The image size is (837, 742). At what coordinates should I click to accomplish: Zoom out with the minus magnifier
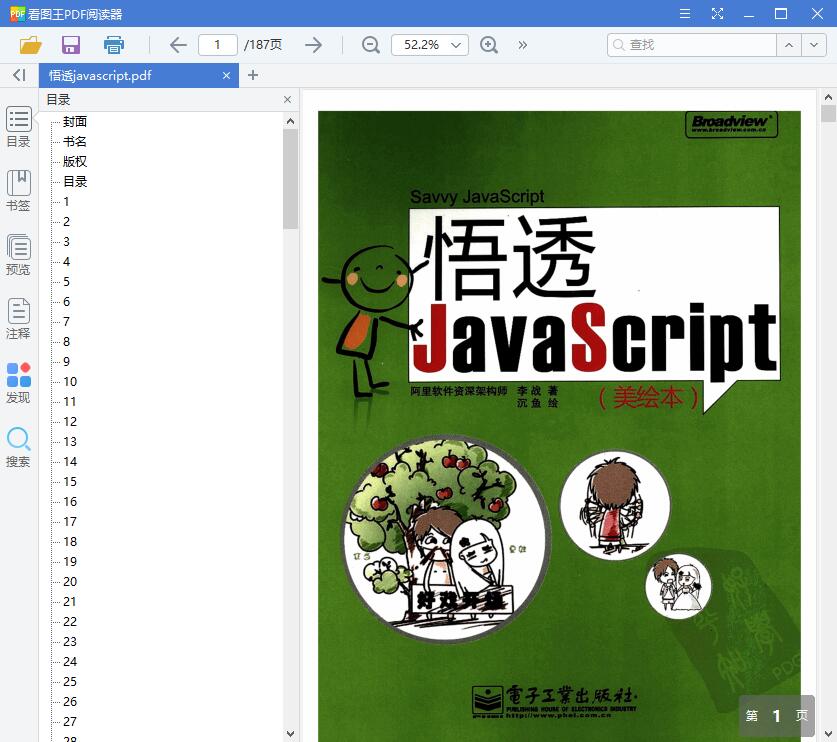[x=370, y=45]
